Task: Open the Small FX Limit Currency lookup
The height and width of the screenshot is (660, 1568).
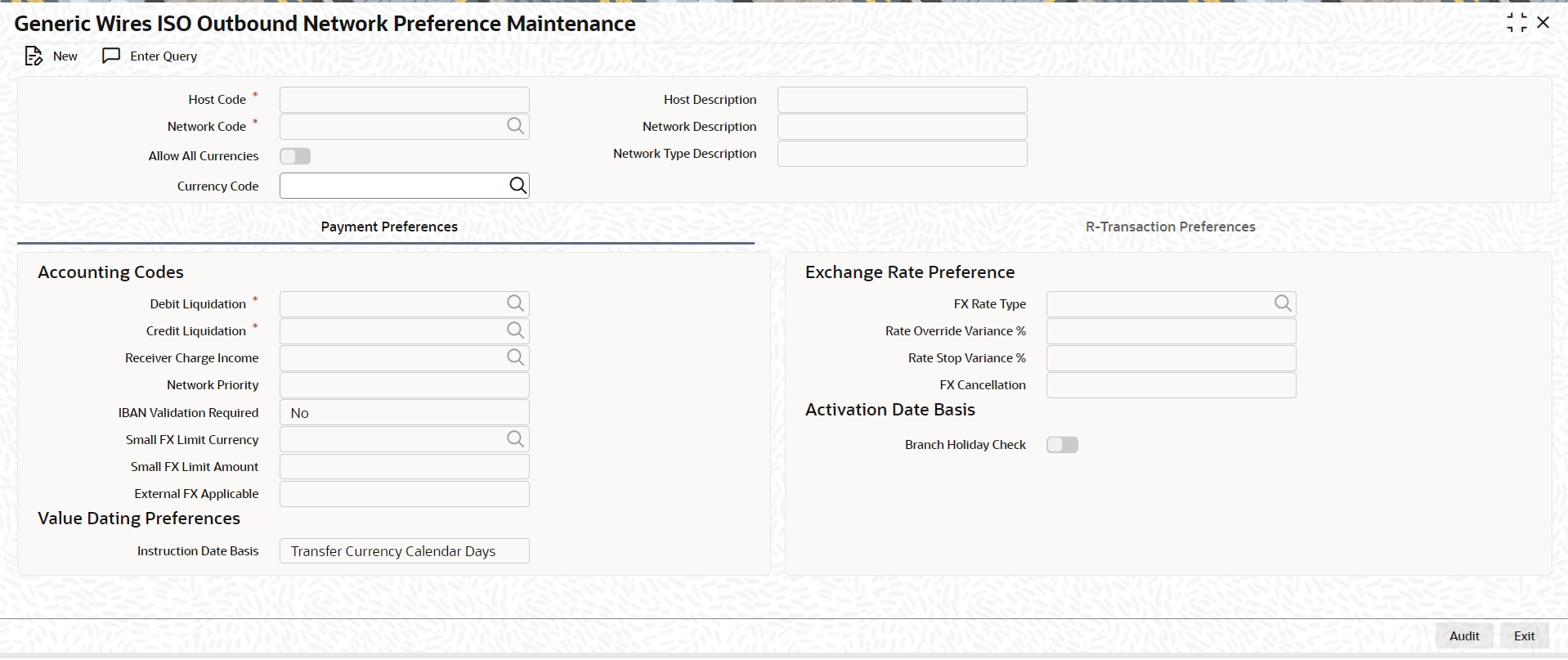Action: pyautogui.click(x=515, y=439)
